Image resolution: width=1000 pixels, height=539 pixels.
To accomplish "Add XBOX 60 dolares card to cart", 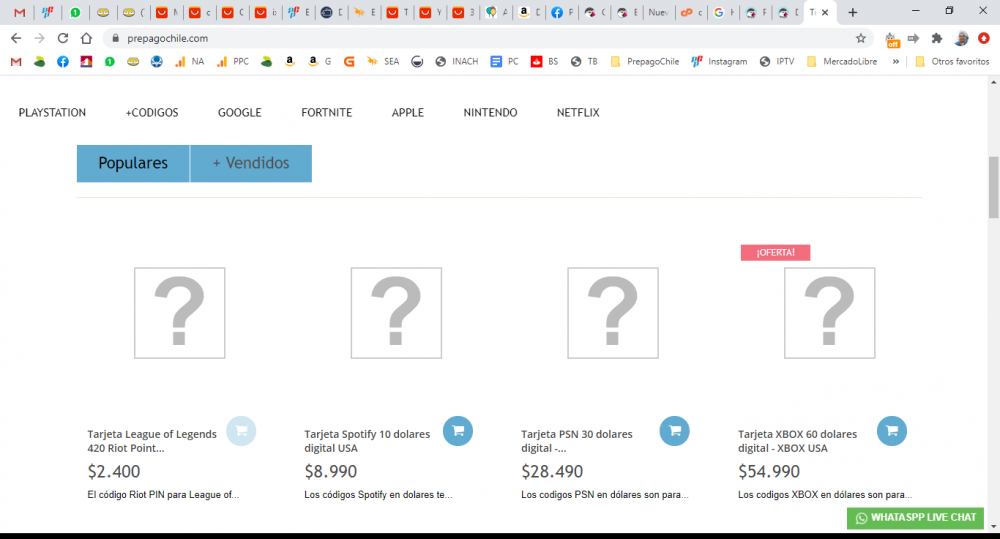I will tap(892, 431).
